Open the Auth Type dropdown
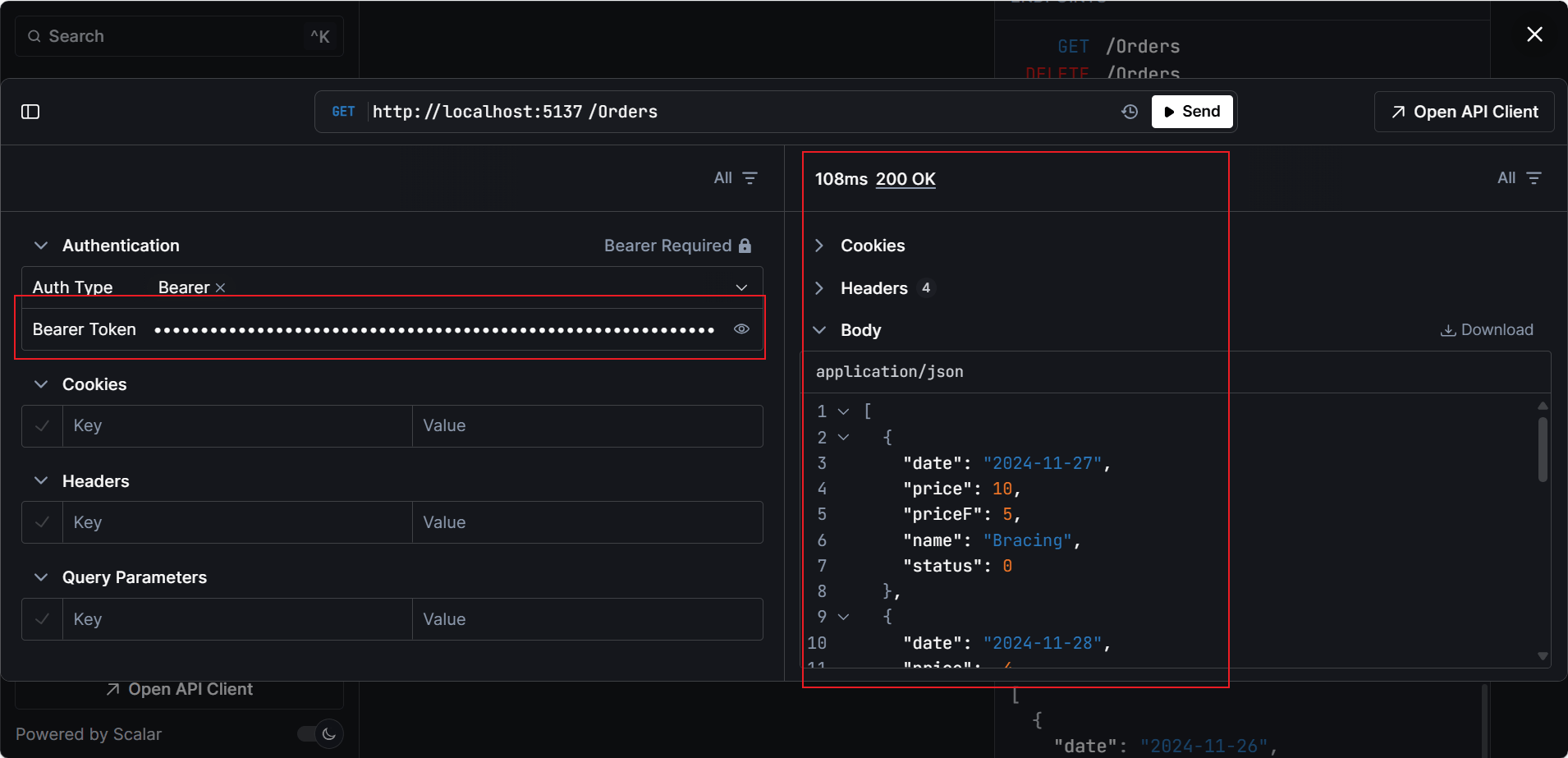The width and height of the screenshot is (1568, 758). pos(741,287)
